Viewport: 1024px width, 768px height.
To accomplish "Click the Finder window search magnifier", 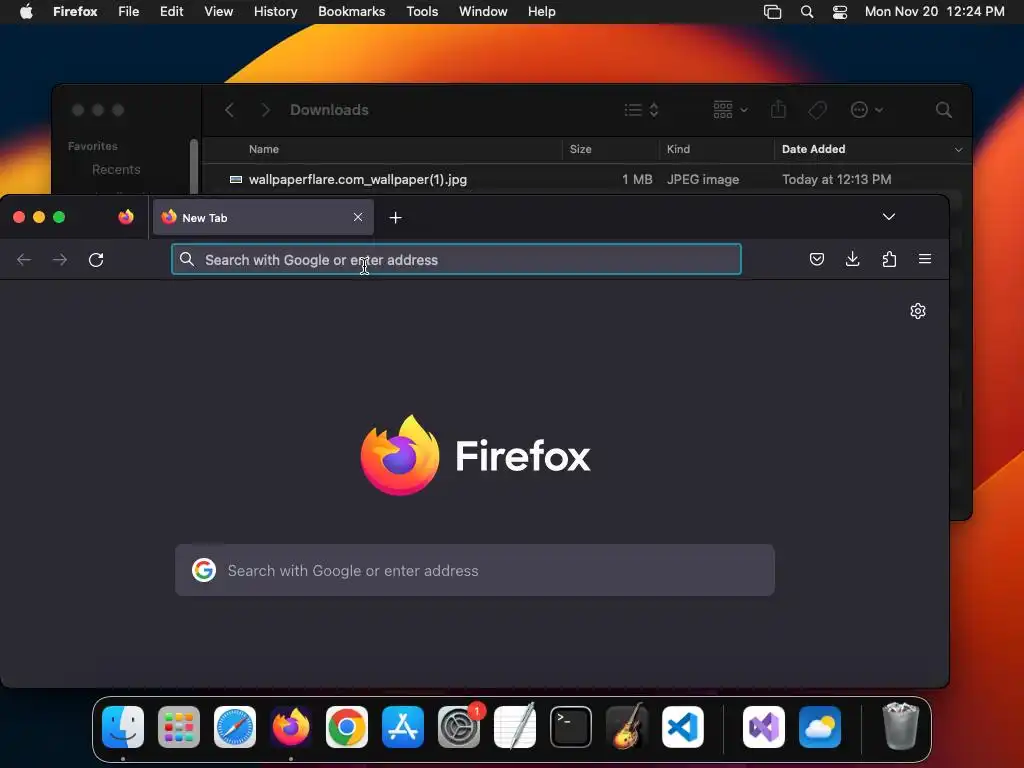I will point(943,110).
